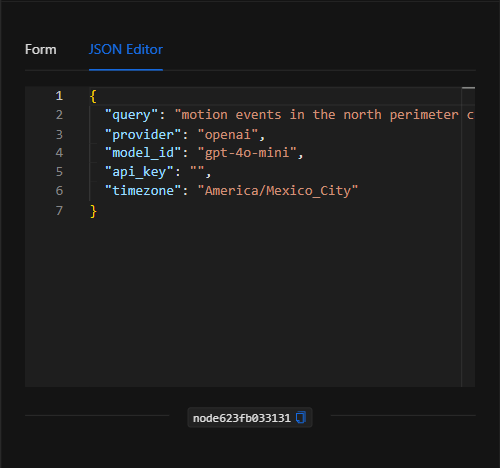This screenshot has width=500, height=468.
Task: Click the "api_key" key
Action: click(x=139, y=172)
